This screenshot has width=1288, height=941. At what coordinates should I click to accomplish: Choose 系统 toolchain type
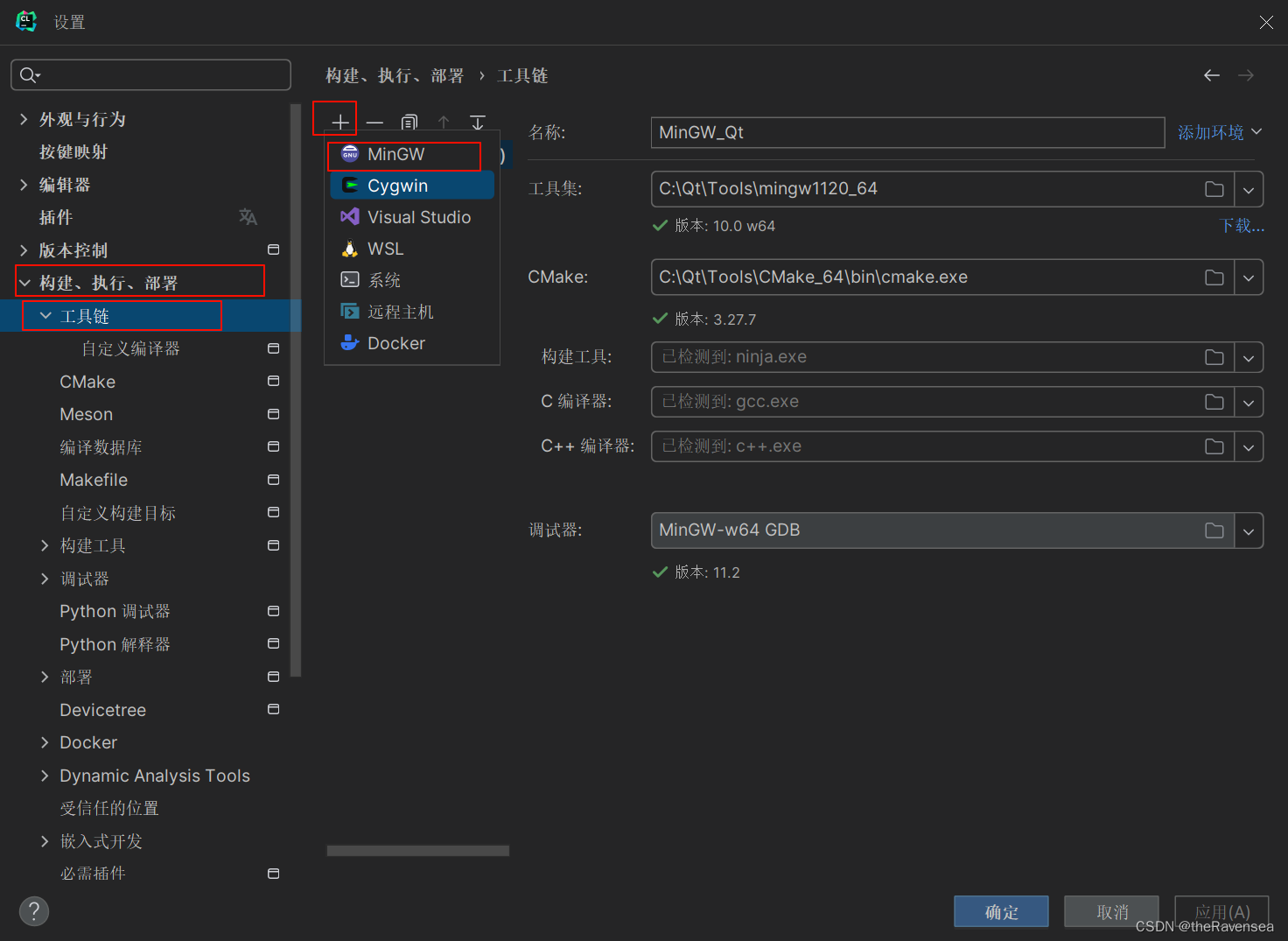point(412,280)
